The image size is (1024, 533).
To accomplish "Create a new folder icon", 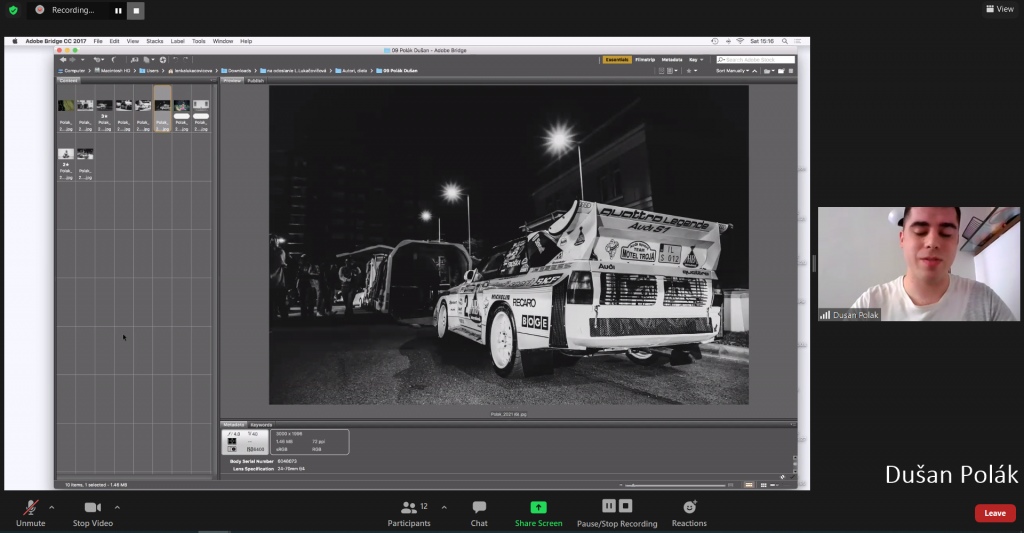I will [x=781, y=71].
